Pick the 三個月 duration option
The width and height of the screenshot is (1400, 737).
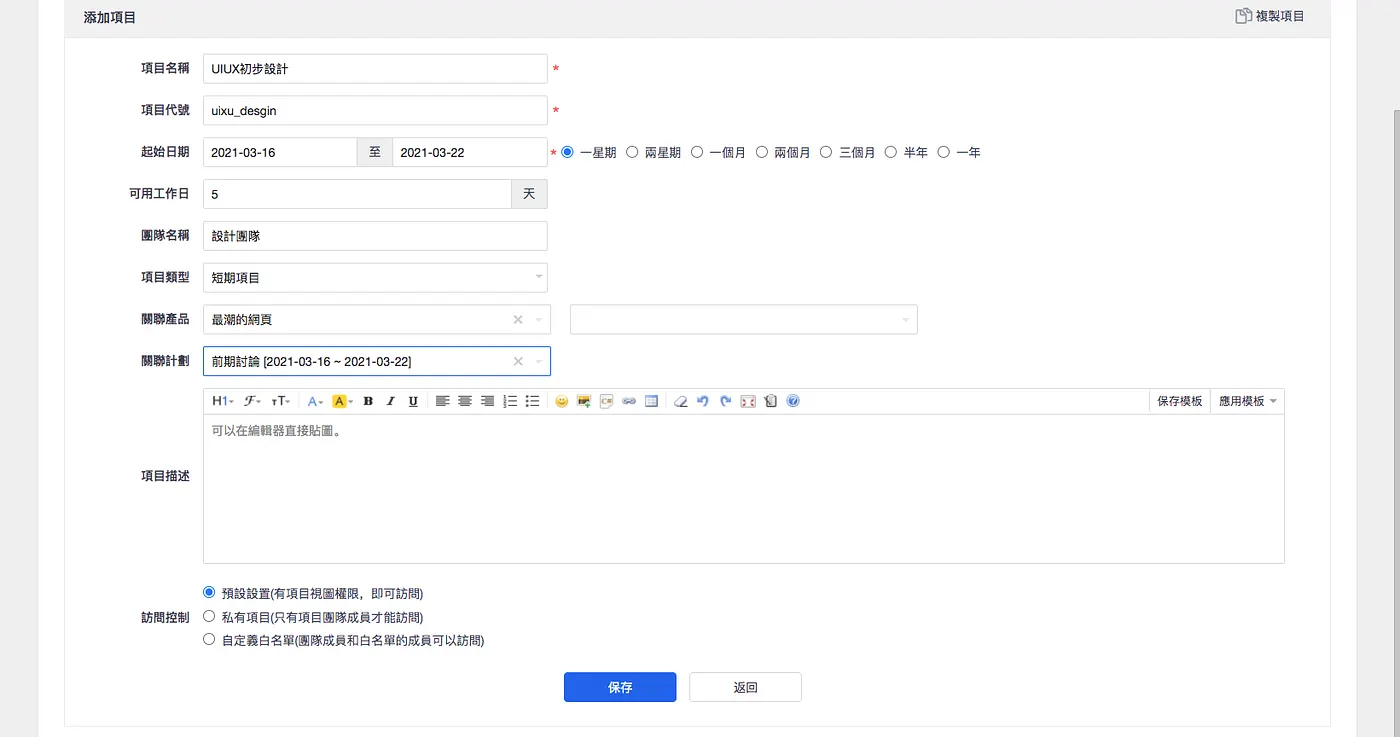tap(826, 152)
